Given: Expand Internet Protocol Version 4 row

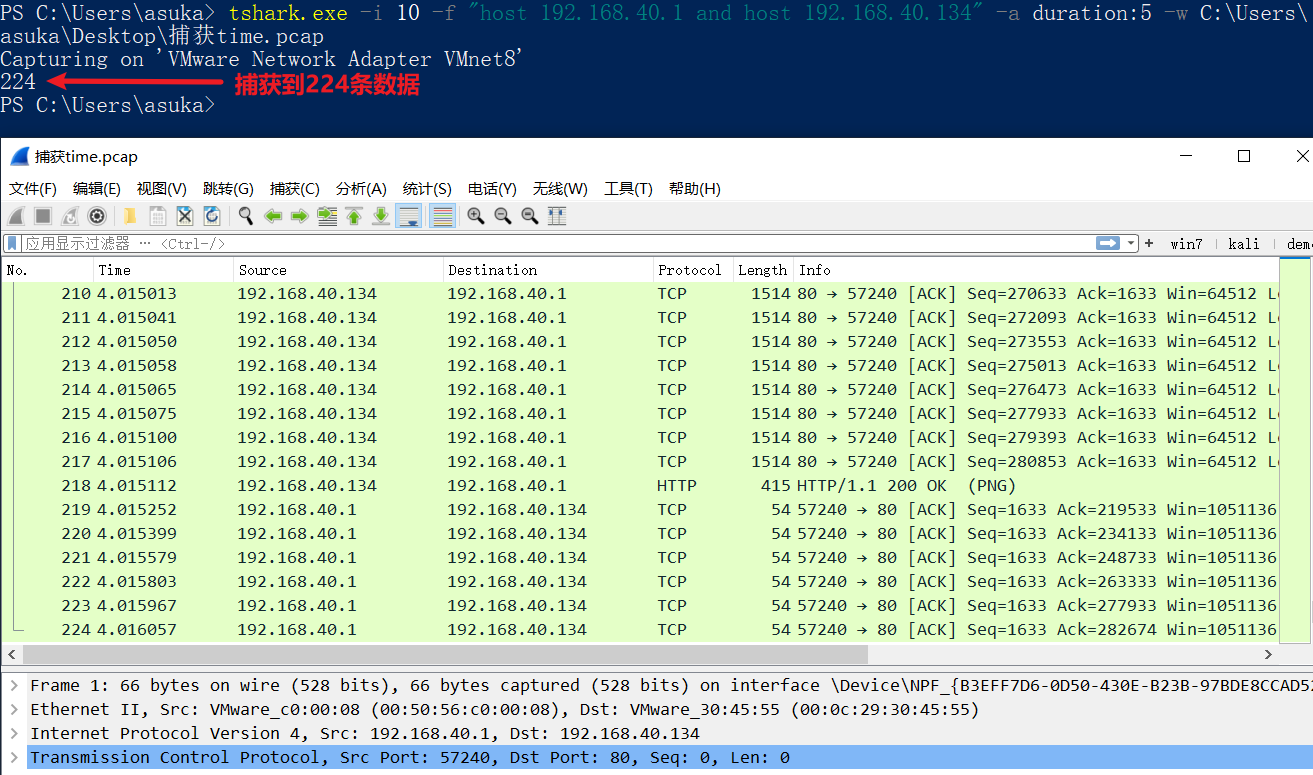Looking at the screenshot, I should [14, 734].
